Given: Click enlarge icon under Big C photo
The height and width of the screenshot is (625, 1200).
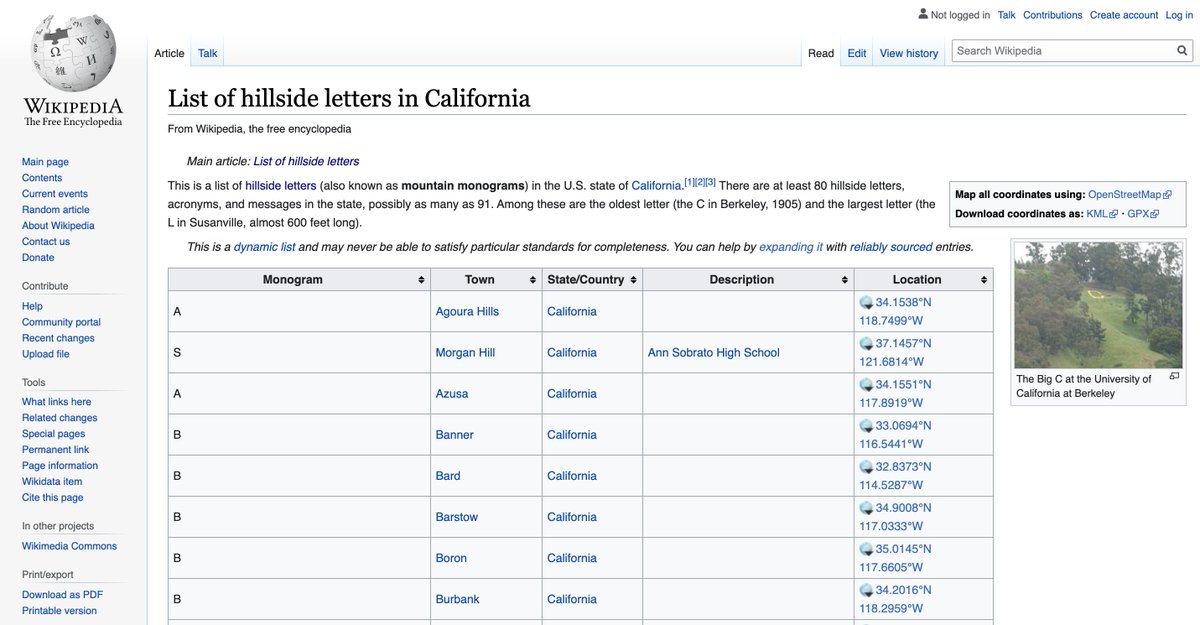Looking at the screenshot, I should point(1174,377).
